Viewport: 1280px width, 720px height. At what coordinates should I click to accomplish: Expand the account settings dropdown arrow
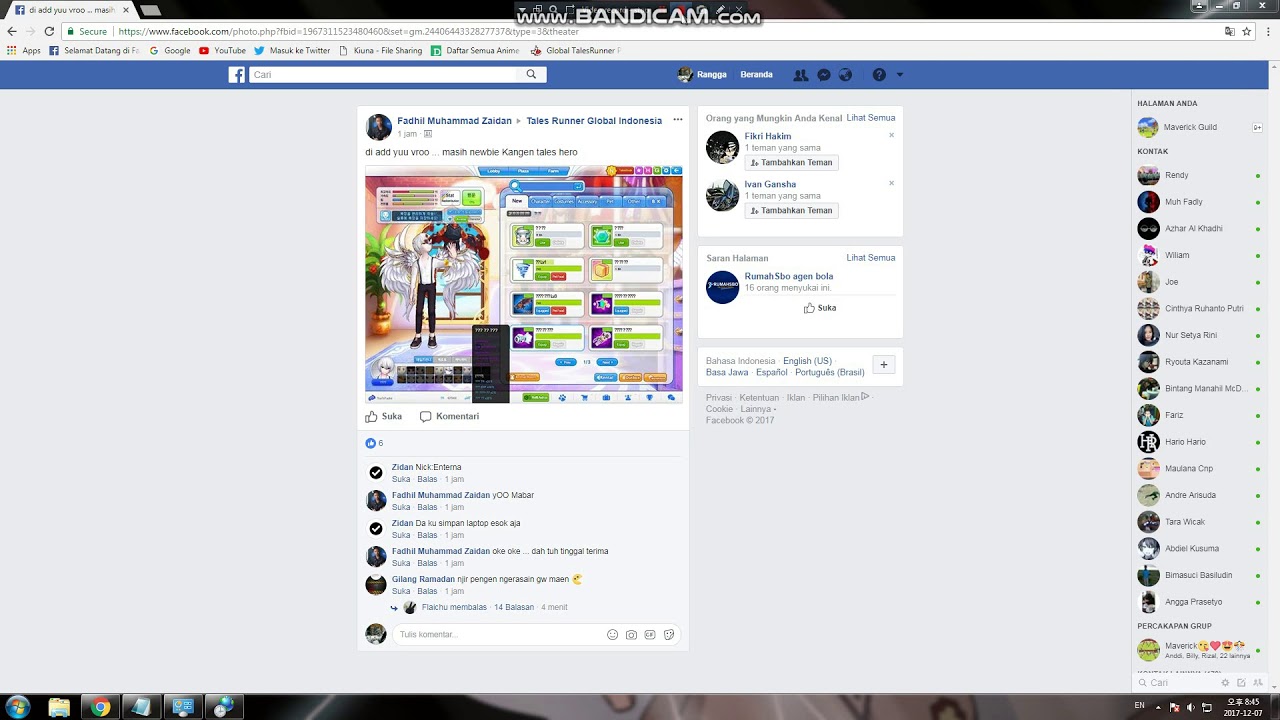pos(899,75)
